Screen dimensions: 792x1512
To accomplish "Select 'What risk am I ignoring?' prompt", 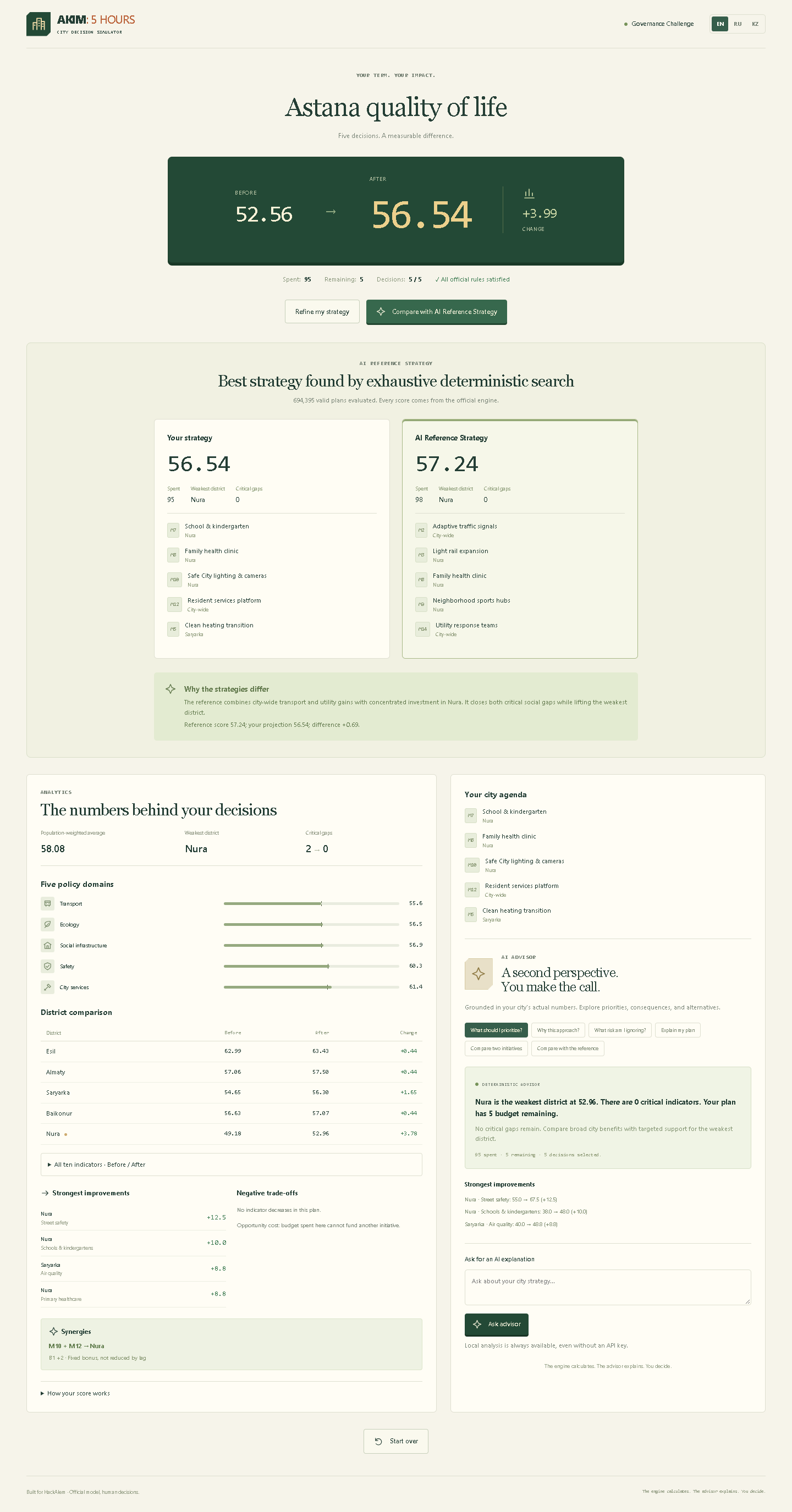I will tap(620, 1030).
